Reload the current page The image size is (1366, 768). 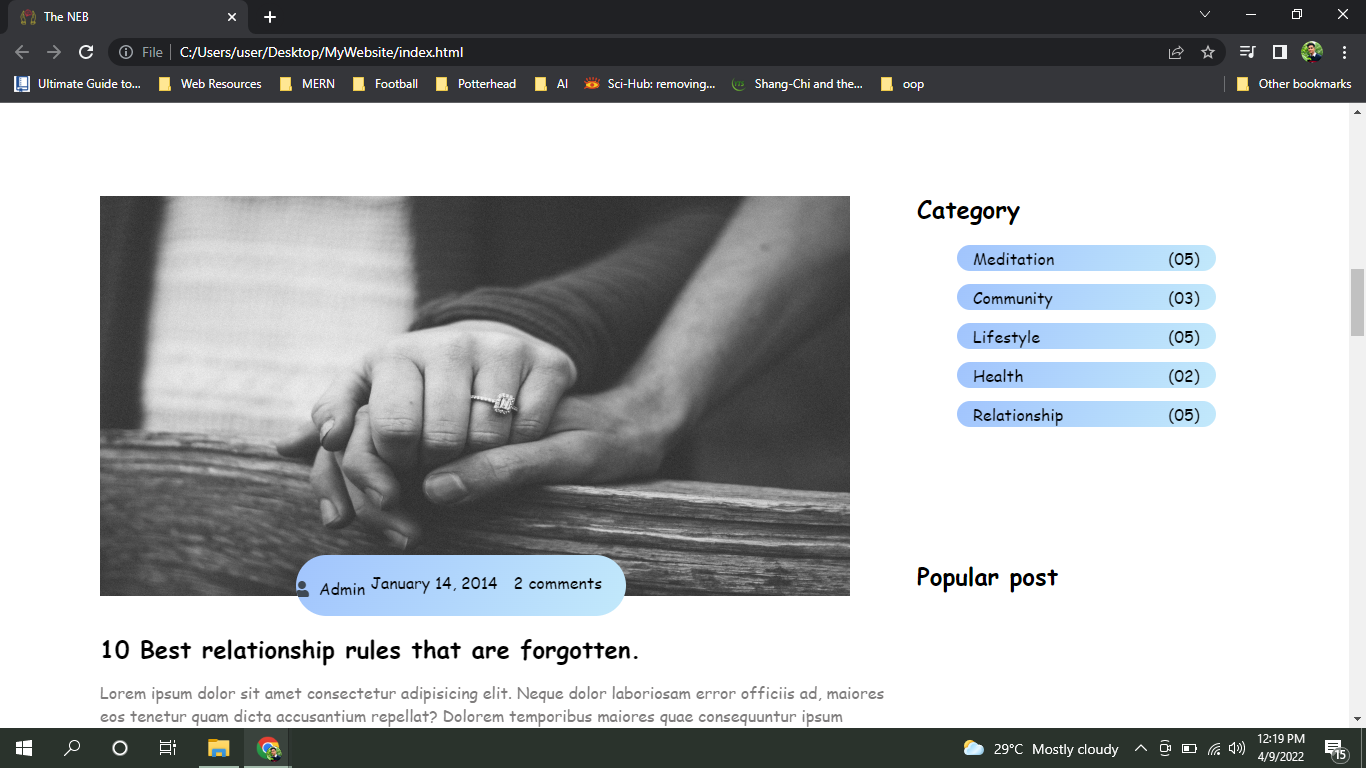(88, 51)
